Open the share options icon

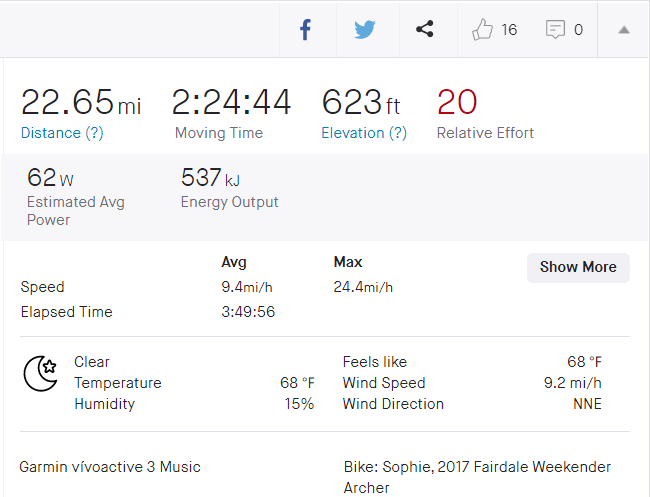(x=424, y=30)
